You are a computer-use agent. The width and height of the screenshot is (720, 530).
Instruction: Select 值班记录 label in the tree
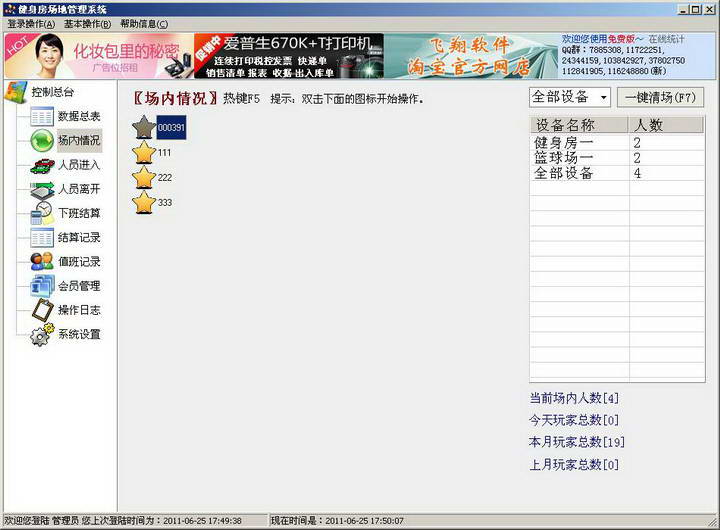79,261
